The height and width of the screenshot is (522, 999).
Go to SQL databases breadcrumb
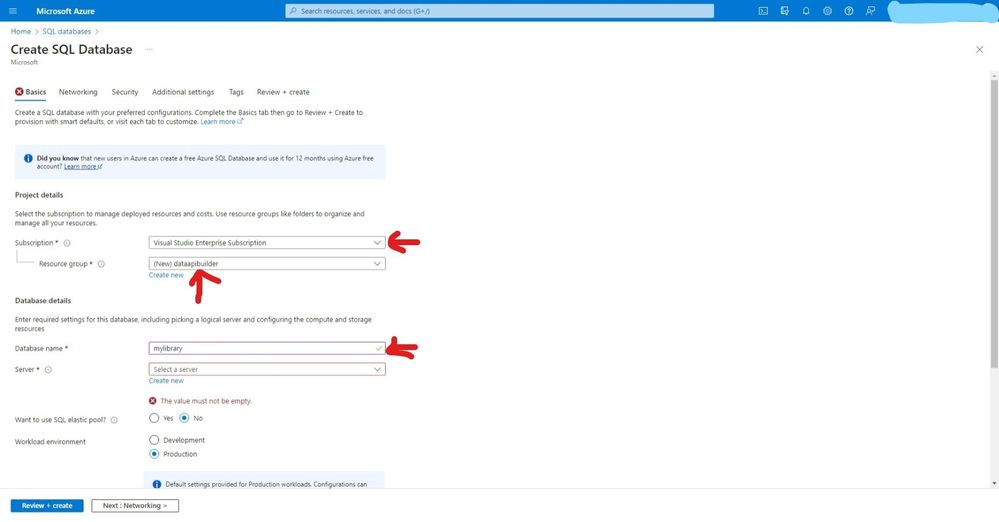point(66,31)
